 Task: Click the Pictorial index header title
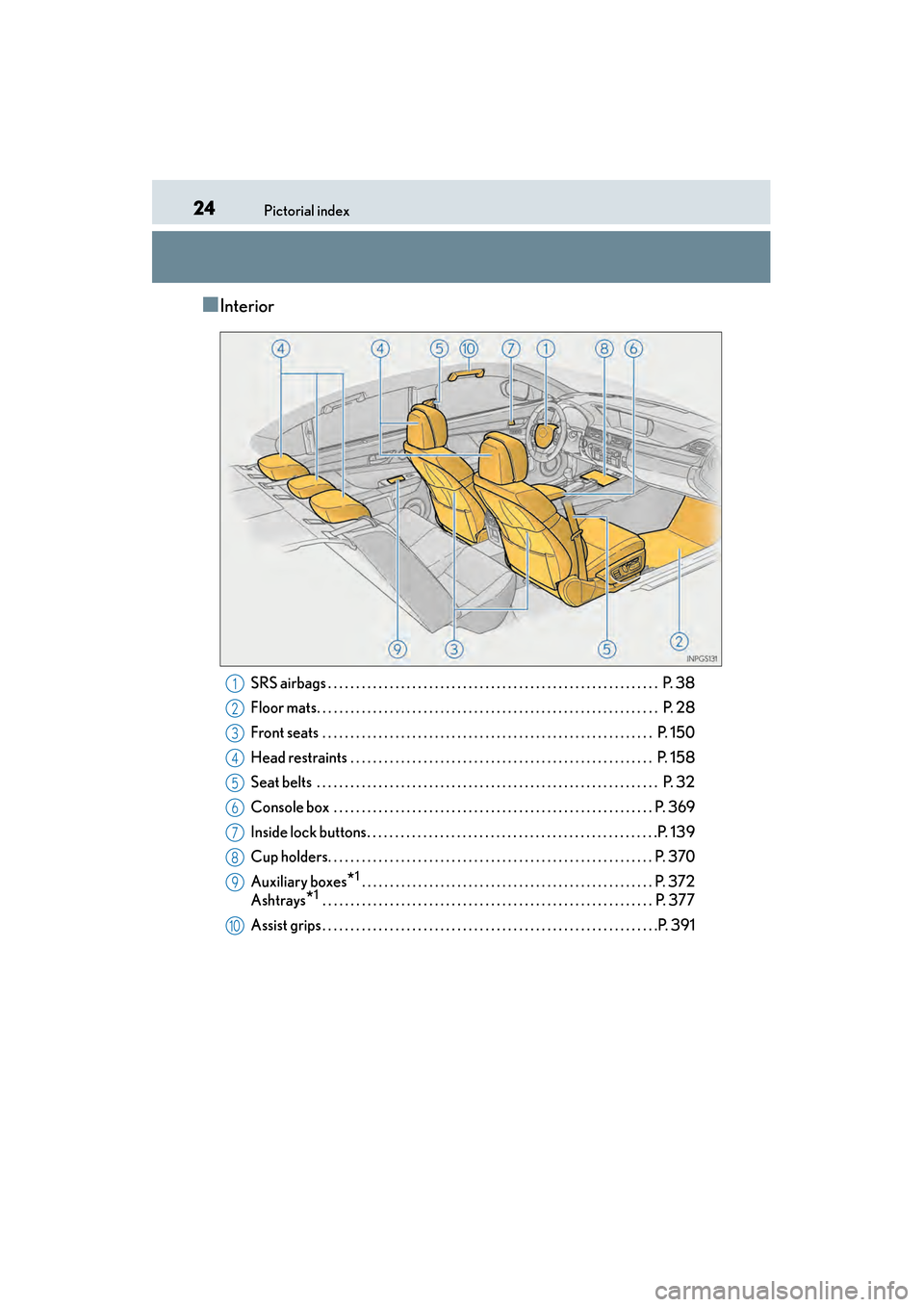306,211
